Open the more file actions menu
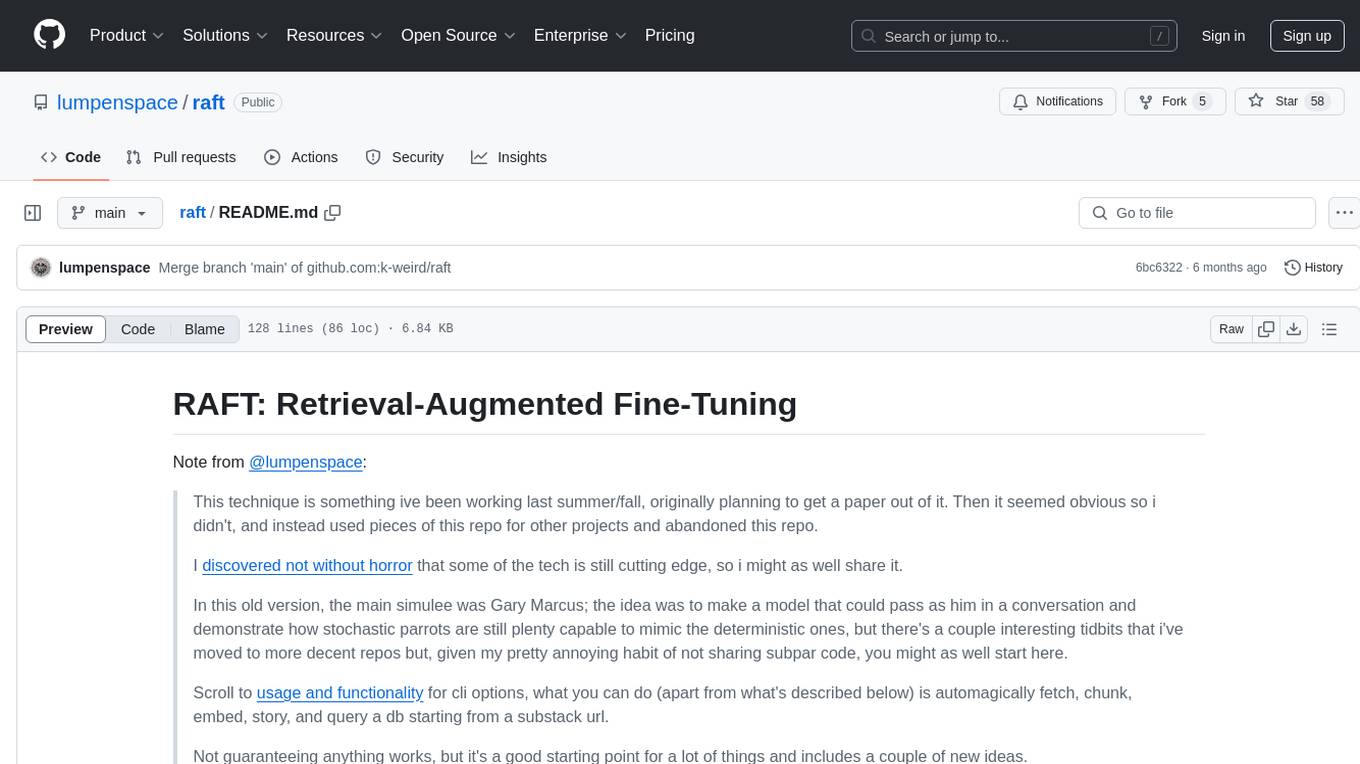Viewport: 1360px width, 764px height. (x=1345, y=213)
